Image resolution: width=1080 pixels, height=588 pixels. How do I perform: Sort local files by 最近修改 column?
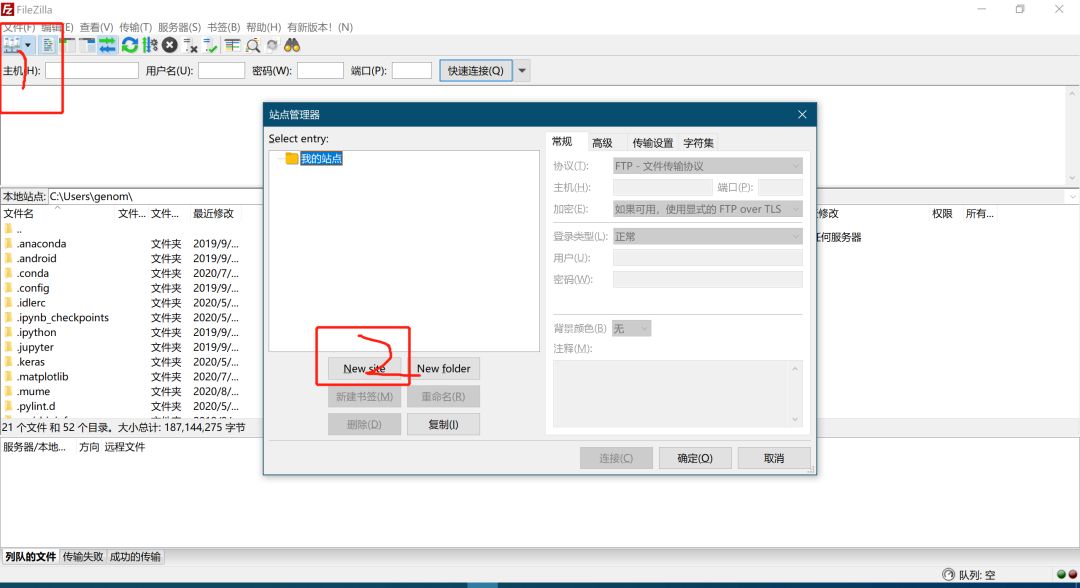click(x=214, y=213)
